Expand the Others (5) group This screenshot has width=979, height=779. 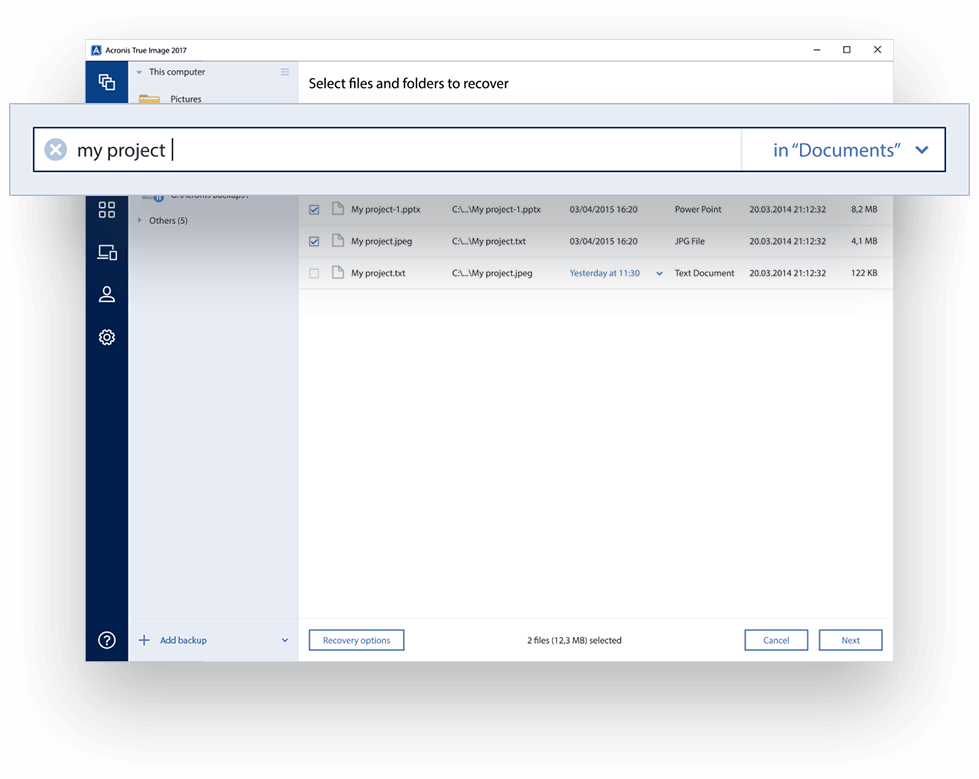(139, 220)
